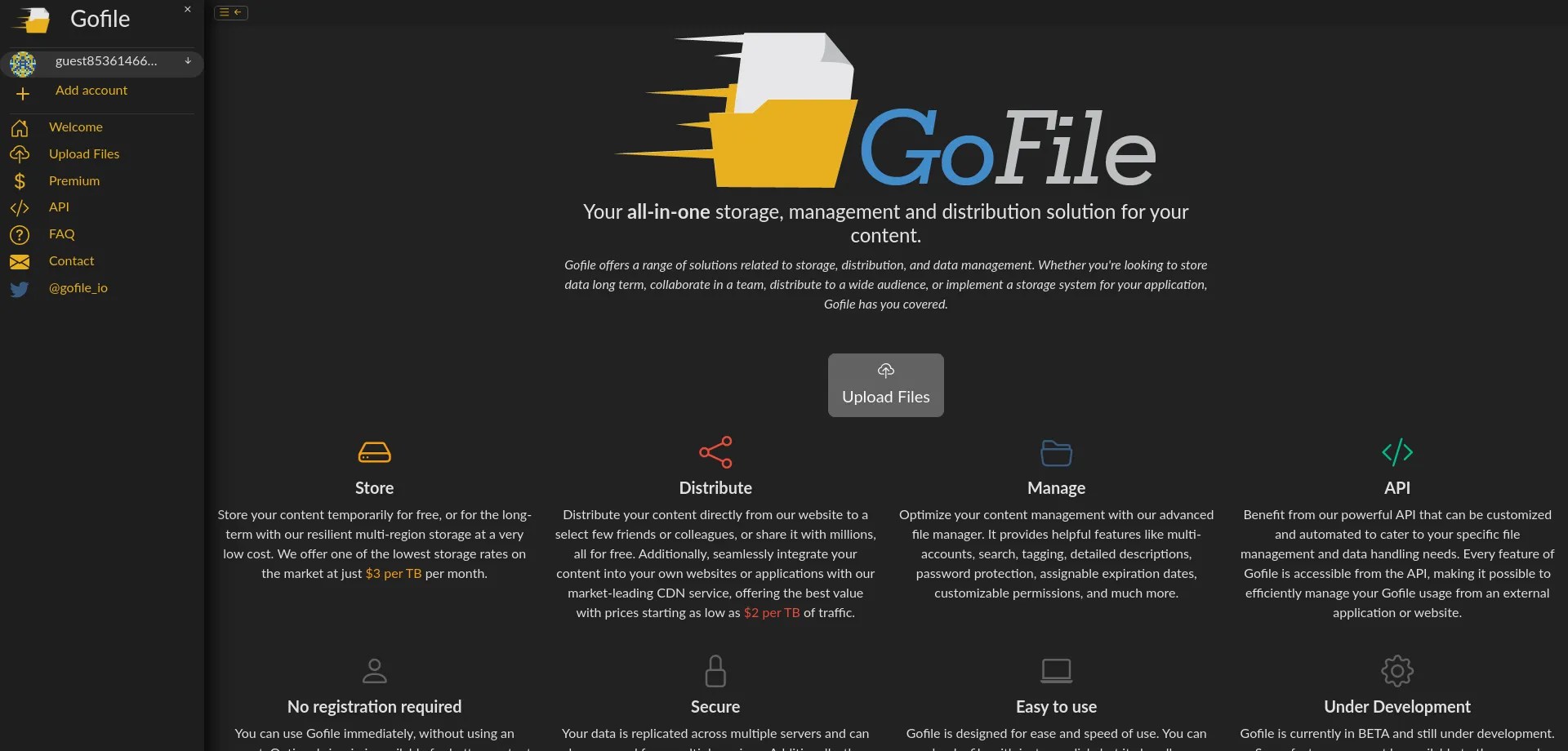Click the Store hard drive icon
1568x751 pixels.
373,452
